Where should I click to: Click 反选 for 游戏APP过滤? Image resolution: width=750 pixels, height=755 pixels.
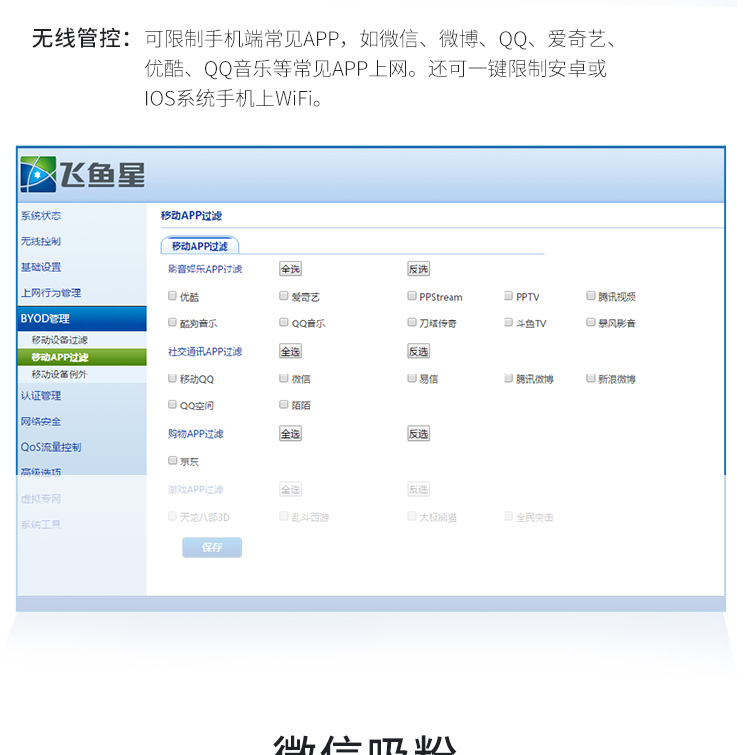[x=418, y=490]
